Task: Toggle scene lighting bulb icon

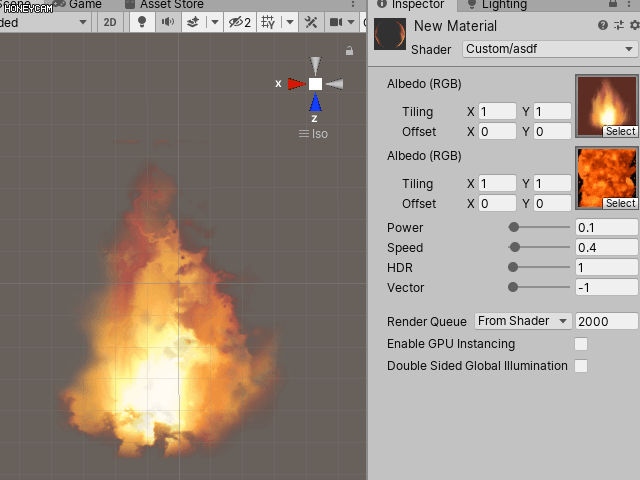Action: point(142,22)
